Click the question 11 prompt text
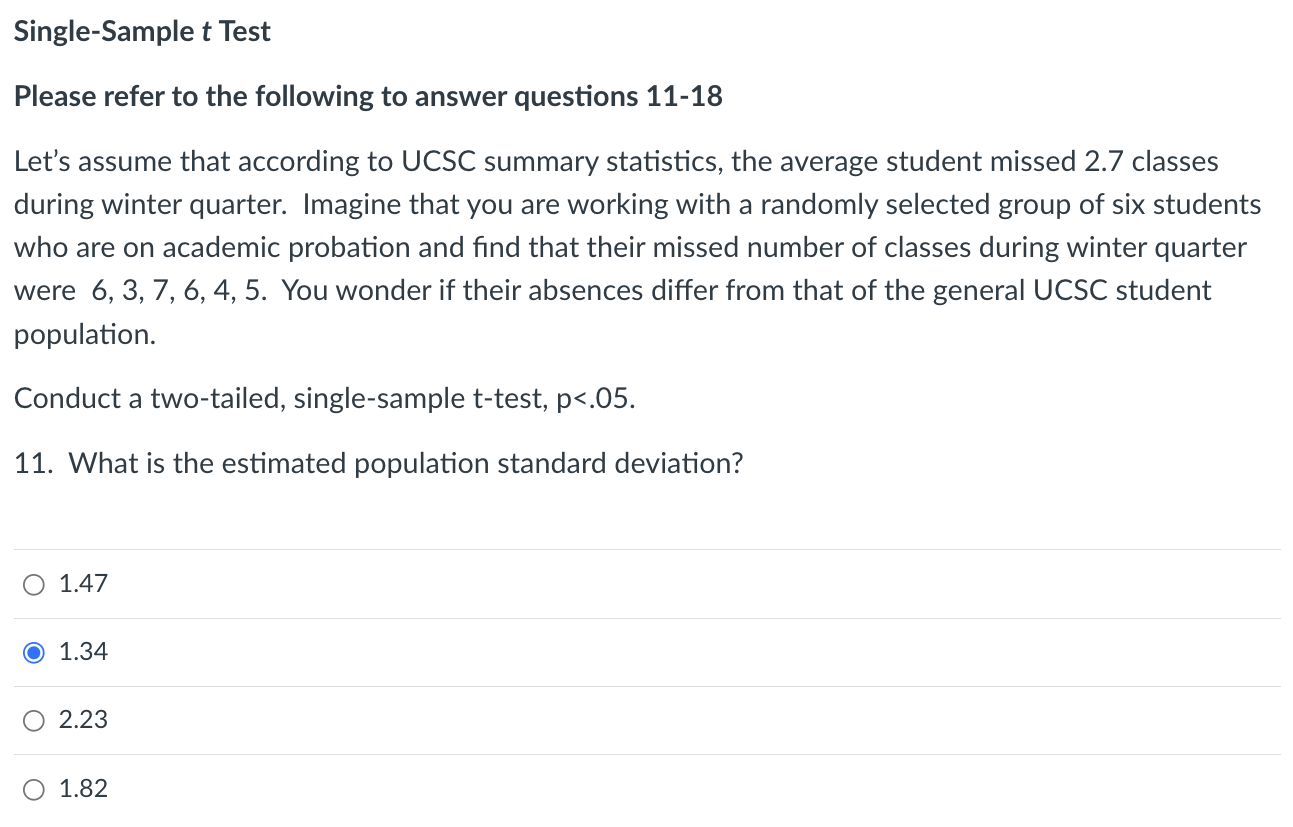The height and width of the screenshot is (827, 1293). click(379, 464)
